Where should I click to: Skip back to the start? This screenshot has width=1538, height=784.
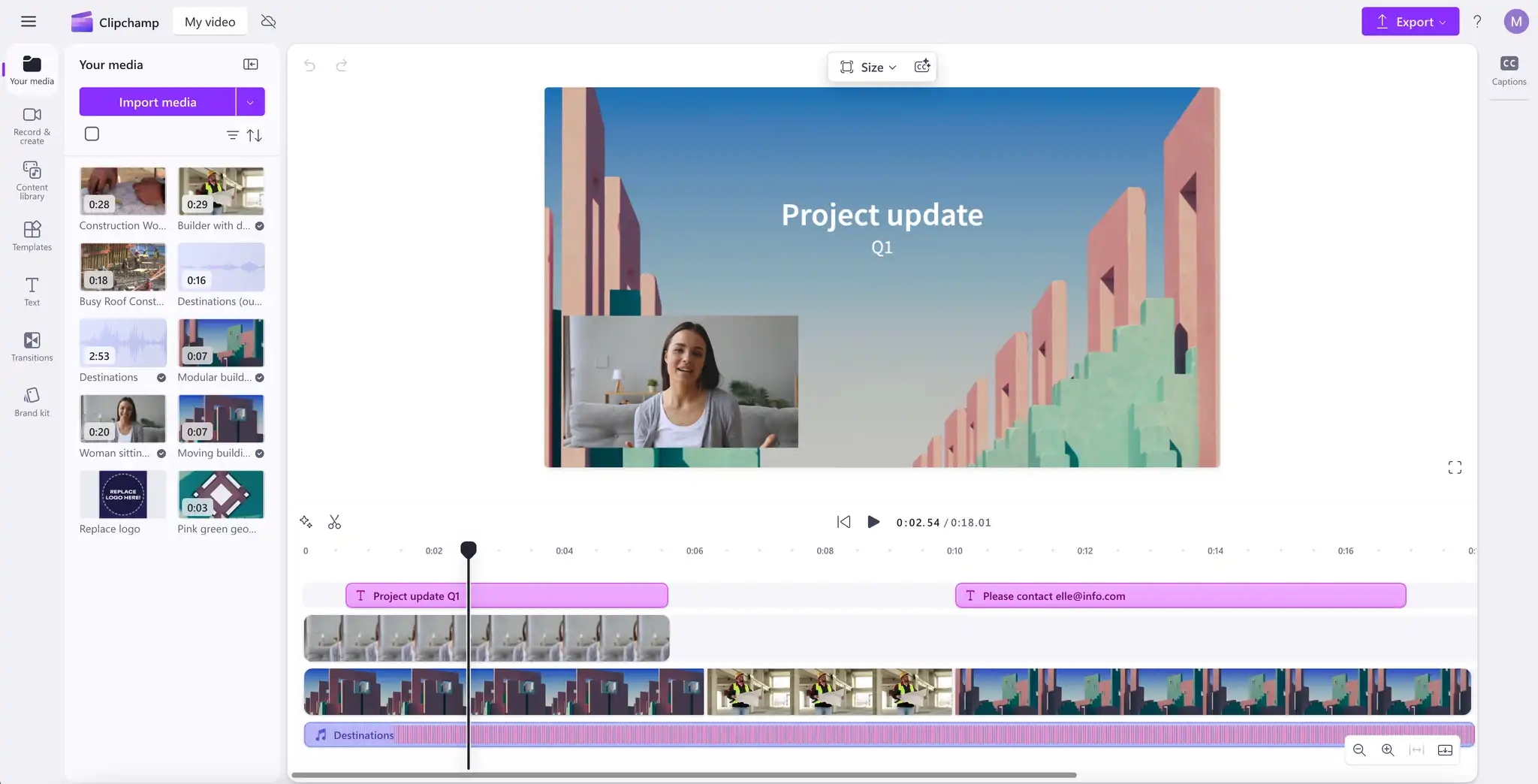(843, 522)
